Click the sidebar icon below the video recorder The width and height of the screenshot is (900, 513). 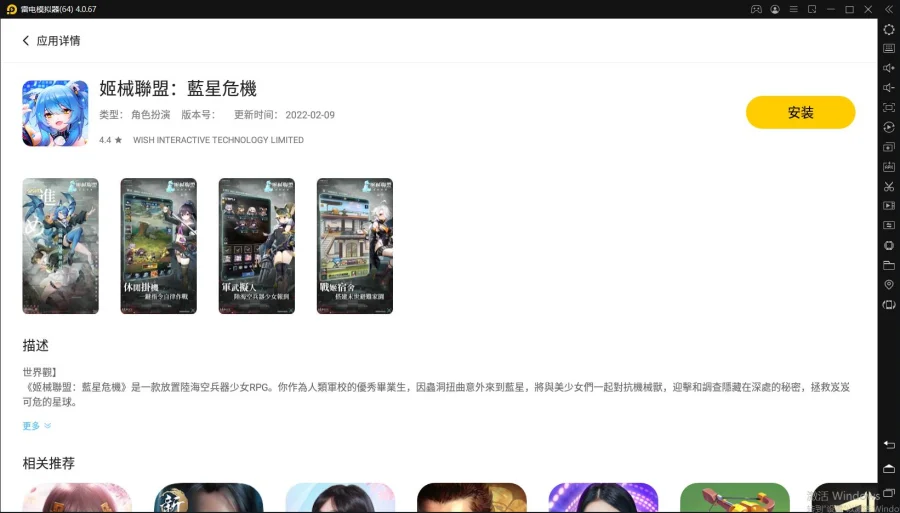(889, 225)
